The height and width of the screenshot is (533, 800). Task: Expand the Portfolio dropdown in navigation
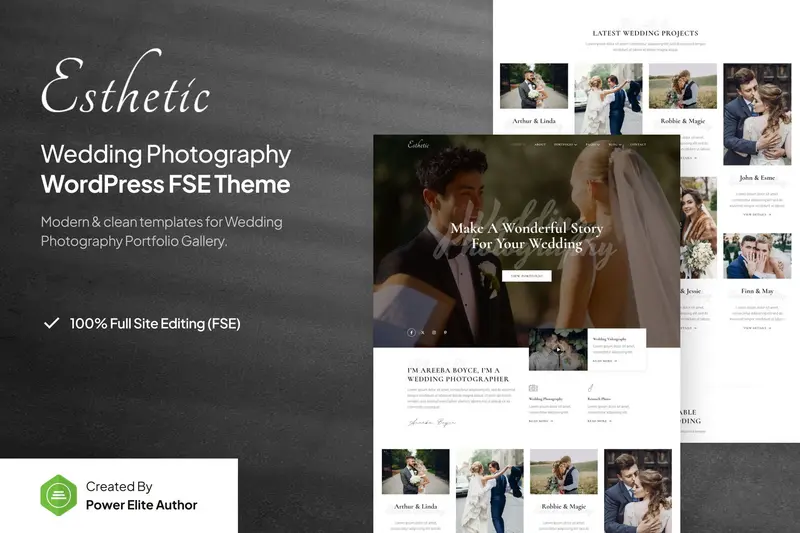(566, 144)
